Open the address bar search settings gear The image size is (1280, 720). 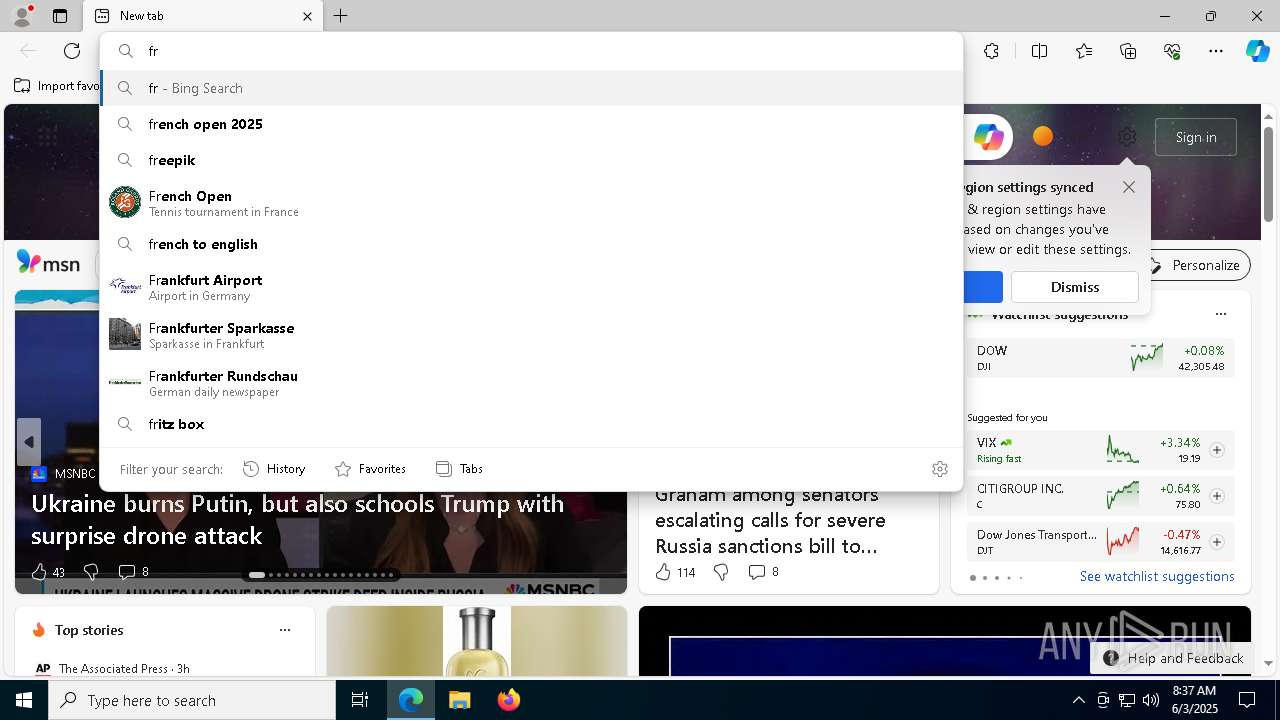click(x=940, y=469)
